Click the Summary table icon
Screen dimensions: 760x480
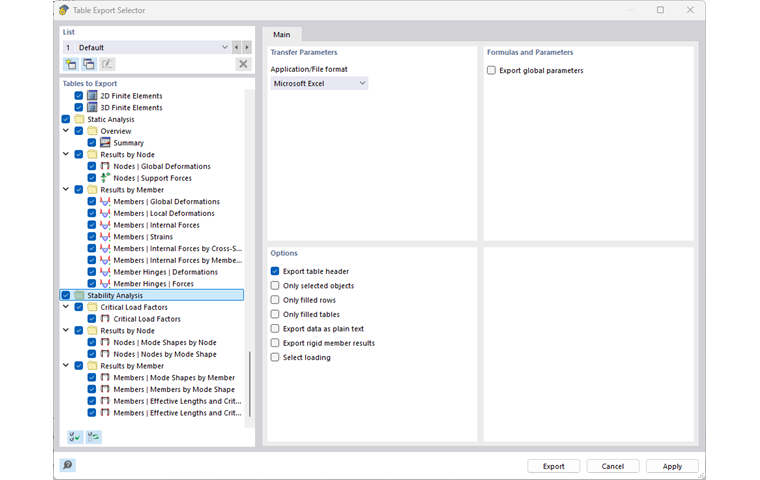click(x=105, y=143)
